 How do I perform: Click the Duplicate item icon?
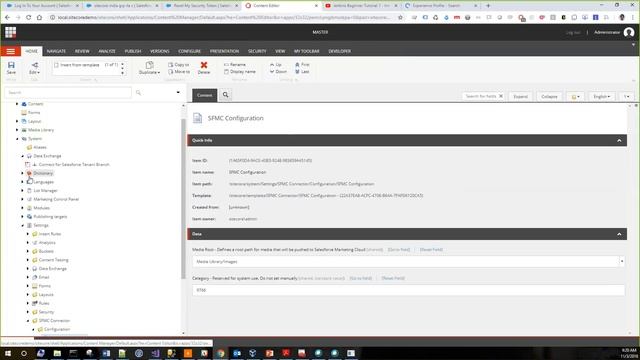[149, 65]
